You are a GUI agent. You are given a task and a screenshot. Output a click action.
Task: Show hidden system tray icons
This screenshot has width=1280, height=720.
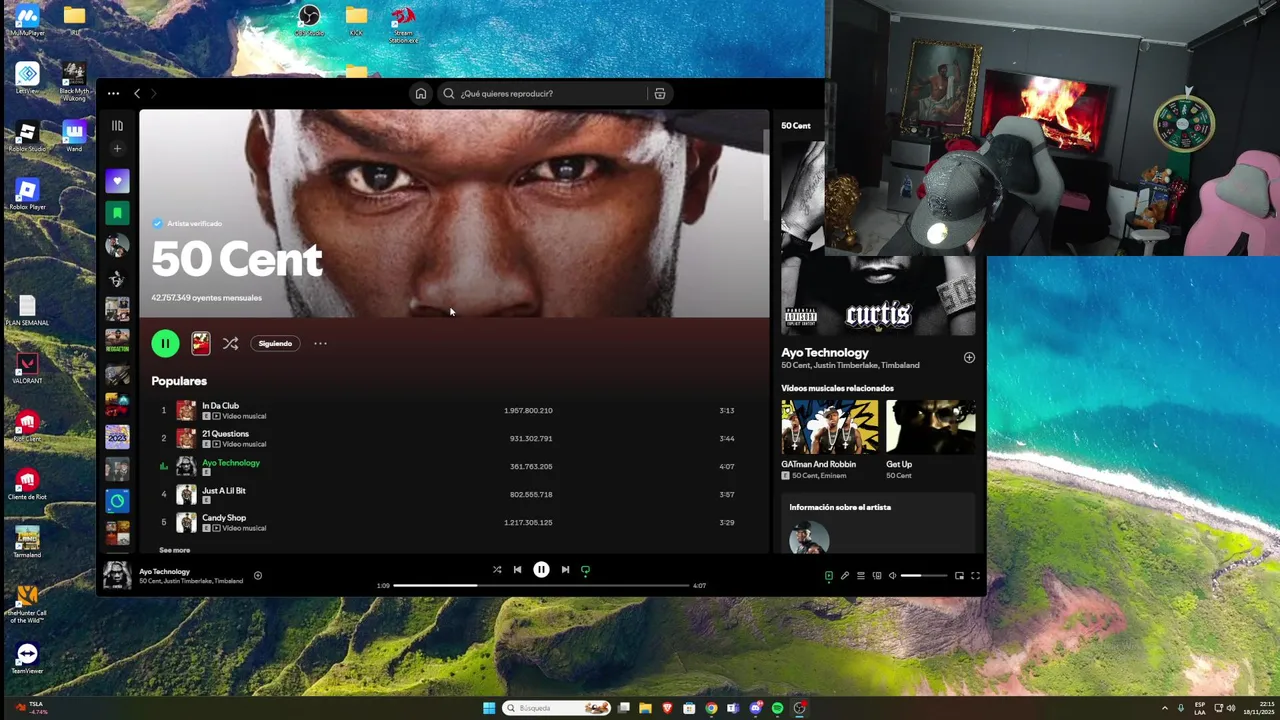(x=1164, y=708)
